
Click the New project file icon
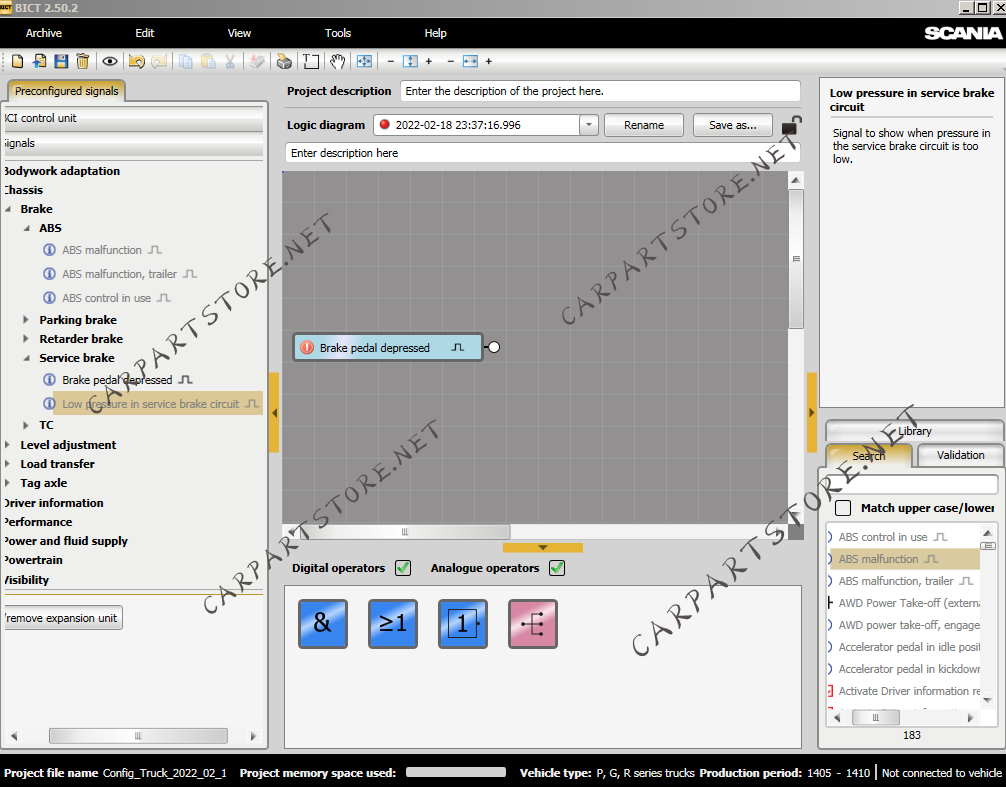coord(17,62)
